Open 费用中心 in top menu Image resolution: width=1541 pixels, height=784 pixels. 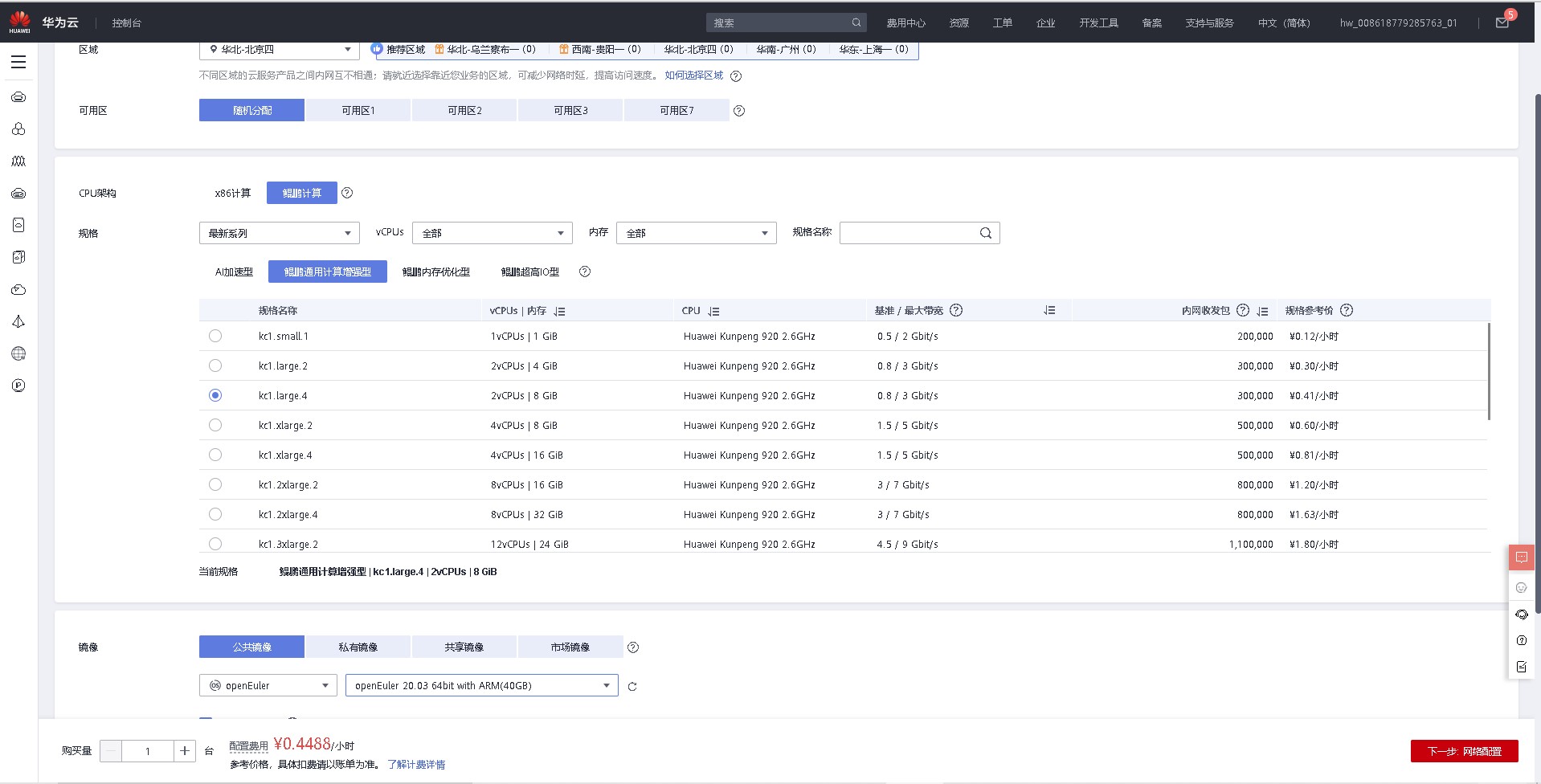point(905,23)
